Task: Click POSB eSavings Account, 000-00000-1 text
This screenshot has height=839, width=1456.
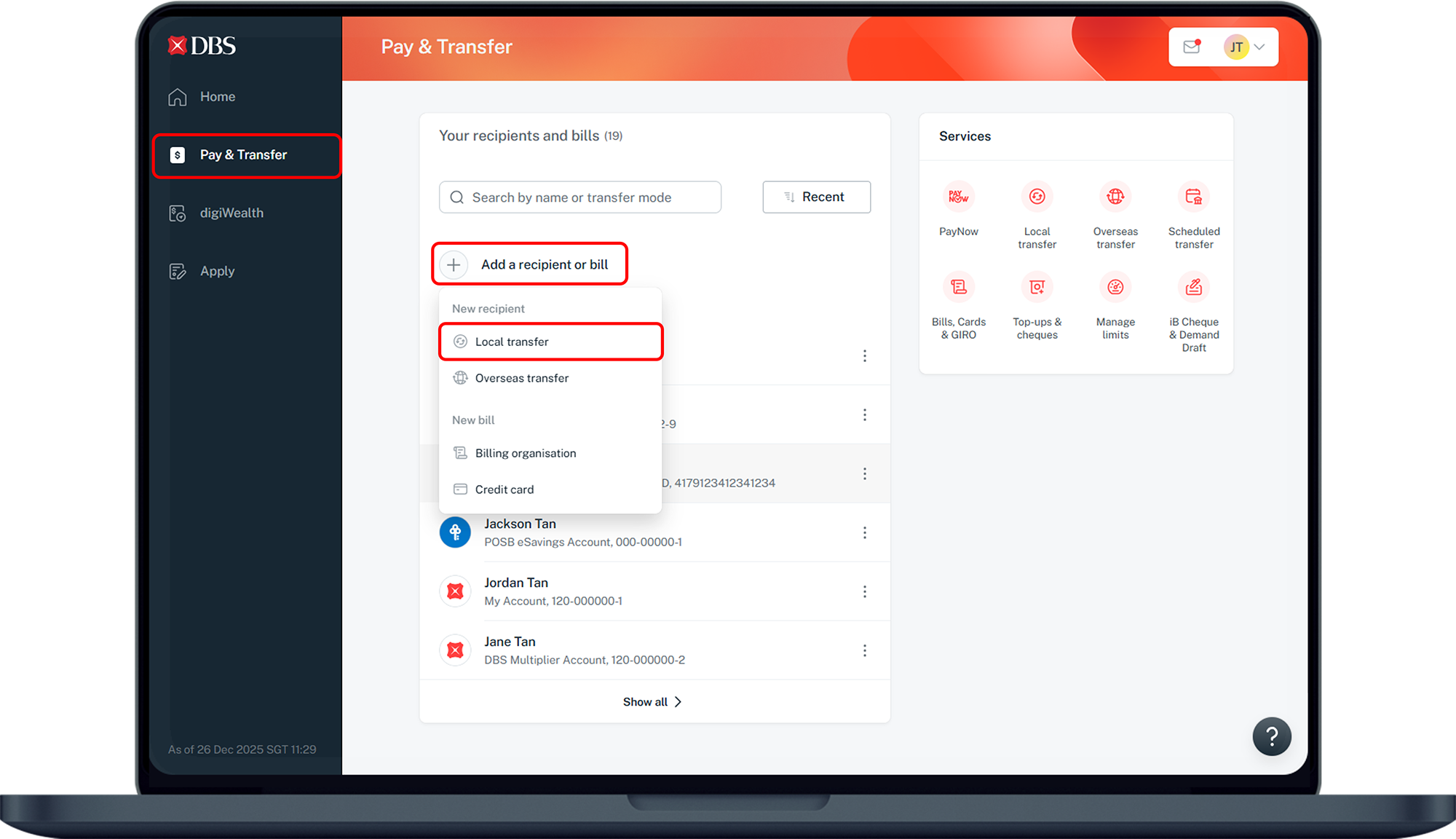Action: [x=583, y=543]
